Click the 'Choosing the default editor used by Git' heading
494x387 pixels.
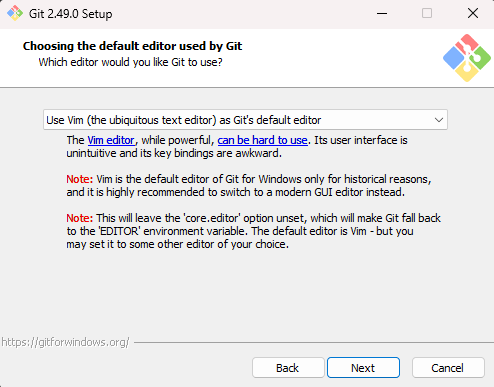pyautogui.click(x=132, y=46)
